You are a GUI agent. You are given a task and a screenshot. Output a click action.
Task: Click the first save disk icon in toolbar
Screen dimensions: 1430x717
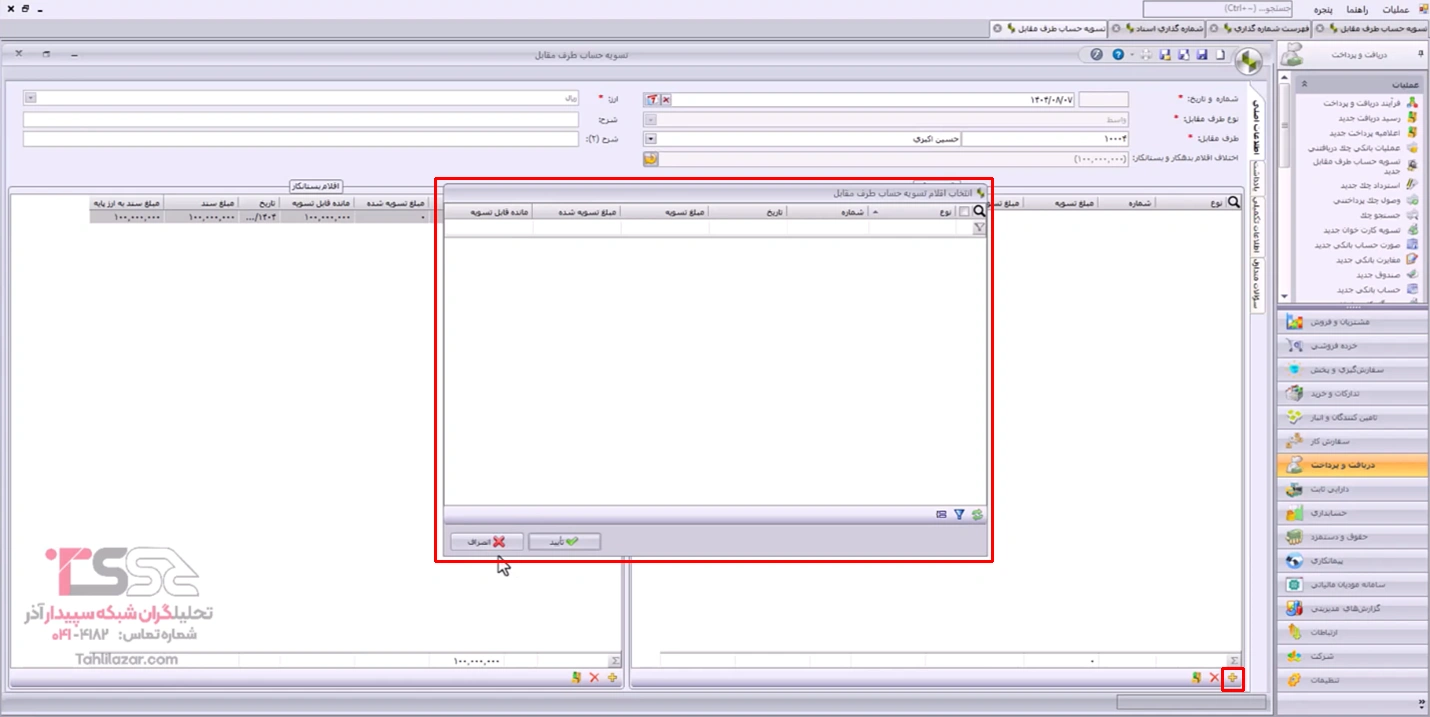[x=1201, y=55]
